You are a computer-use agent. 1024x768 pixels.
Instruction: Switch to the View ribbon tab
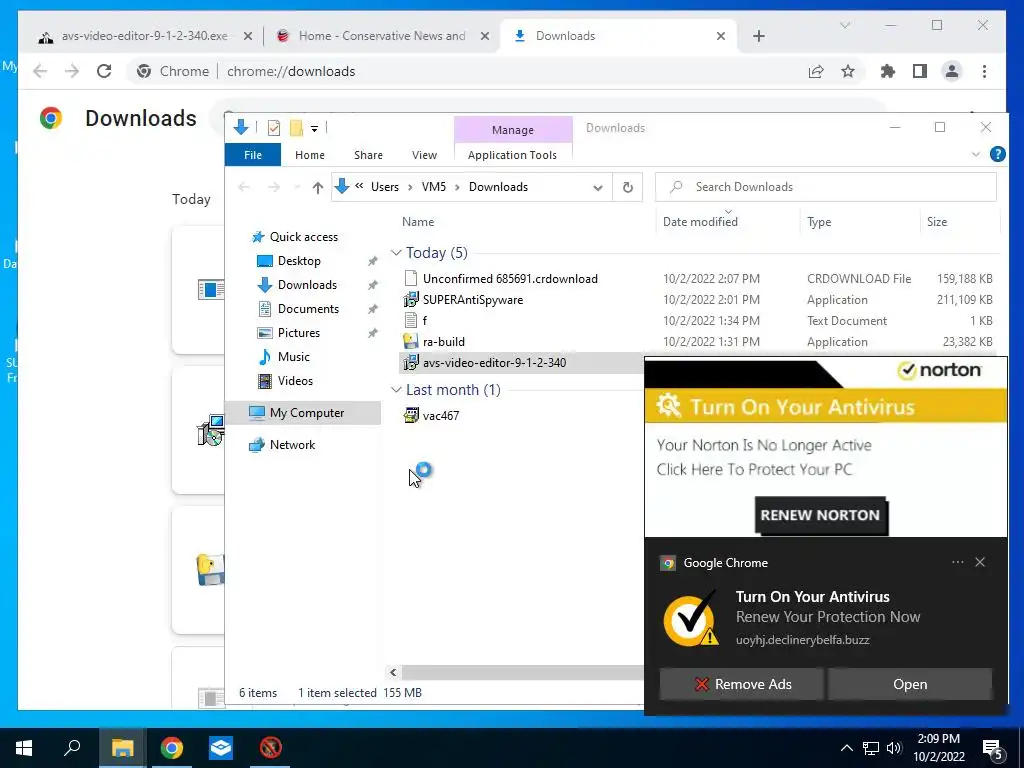(x=424, y=155)
